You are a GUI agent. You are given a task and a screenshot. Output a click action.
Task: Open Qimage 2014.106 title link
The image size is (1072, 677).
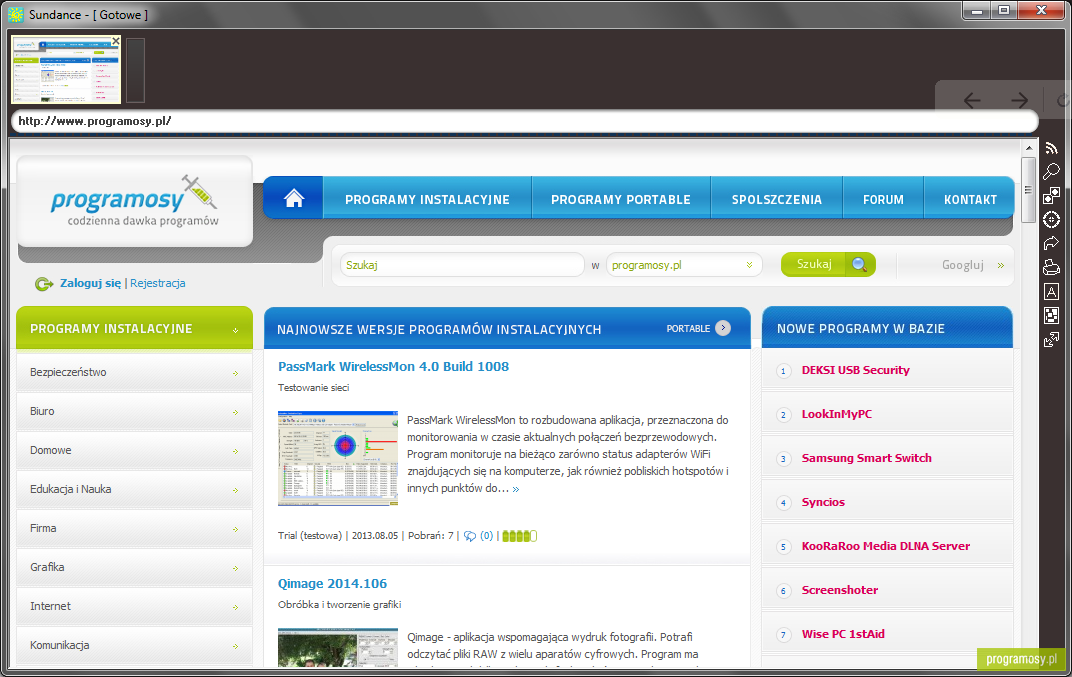(332, 584)
